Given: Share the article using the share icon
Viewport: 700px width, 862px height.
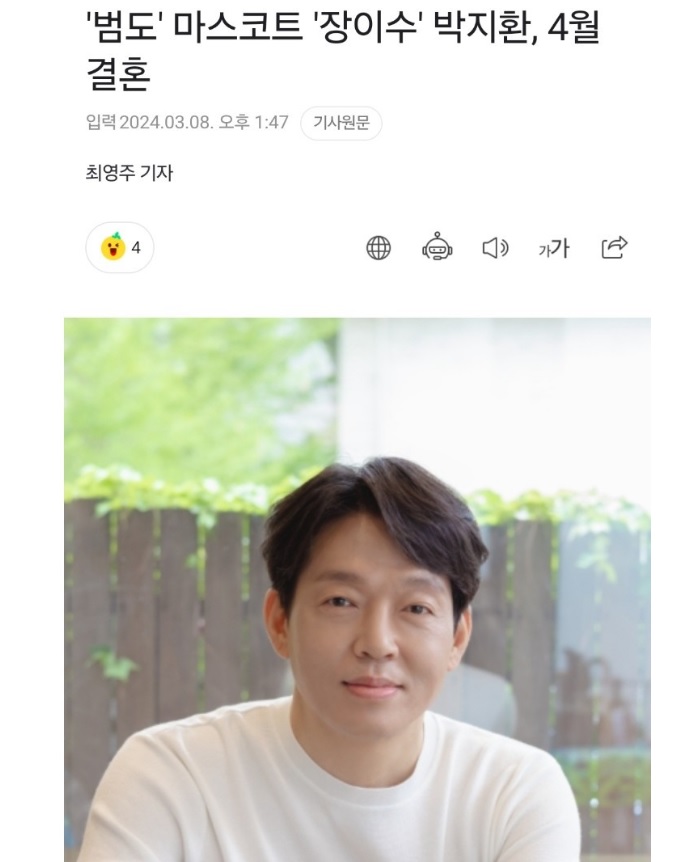Looking at the screenshot, I should click(x=614, y=247).
